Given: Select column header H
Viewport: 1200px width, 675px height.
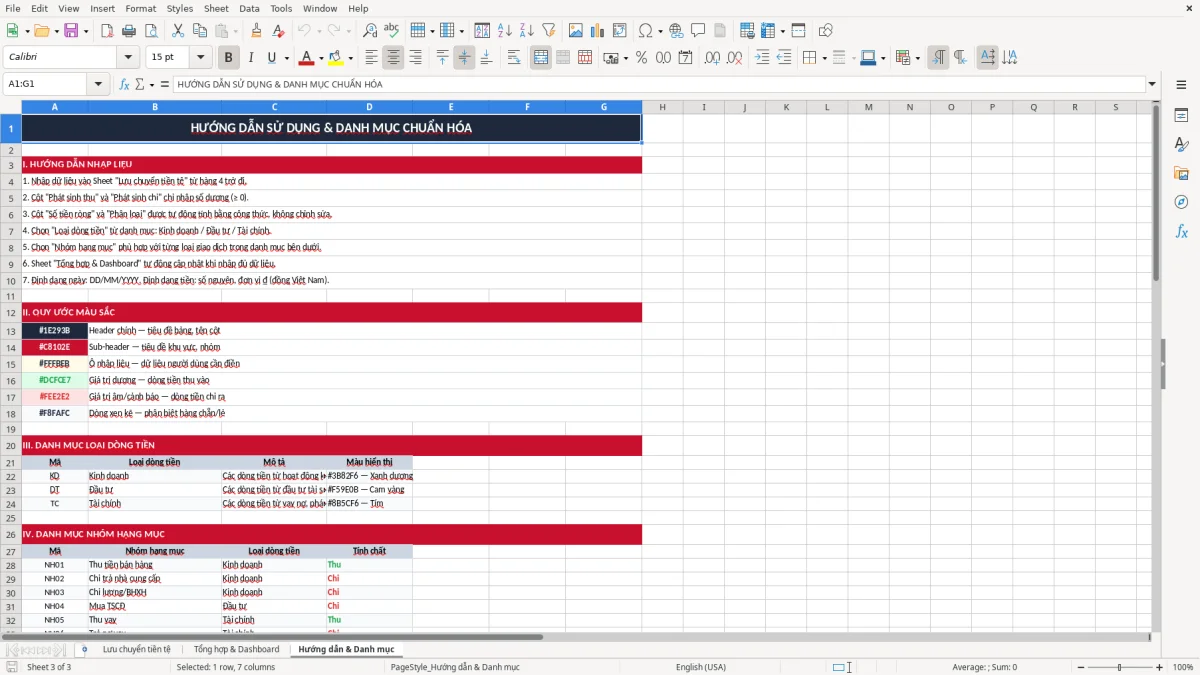Looking at the screenshot, I should pyautogui.click(x=662, y=107).
